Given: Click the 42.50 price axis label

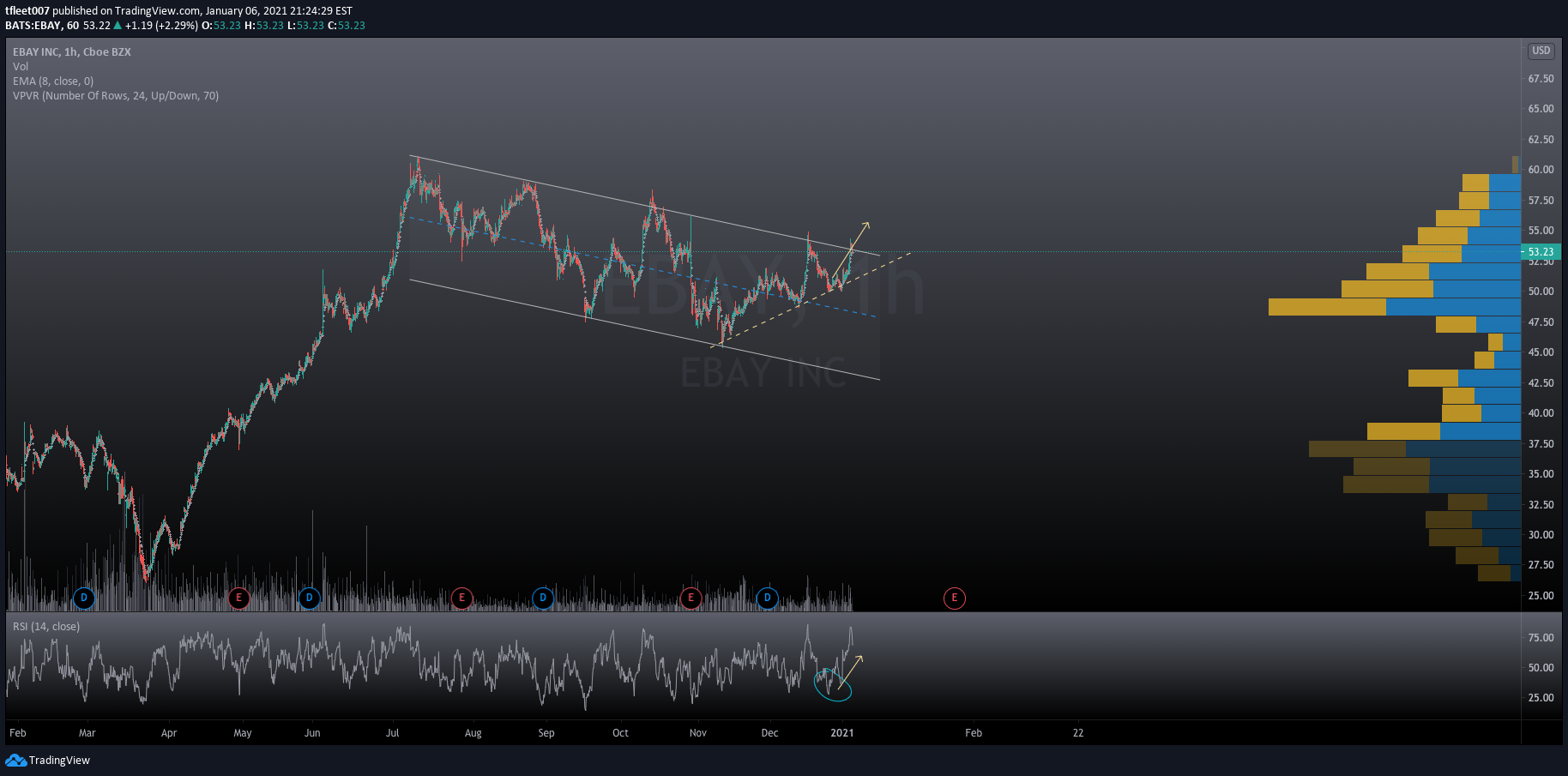Looking at the screenshot, I should (x=1541, y=383).
